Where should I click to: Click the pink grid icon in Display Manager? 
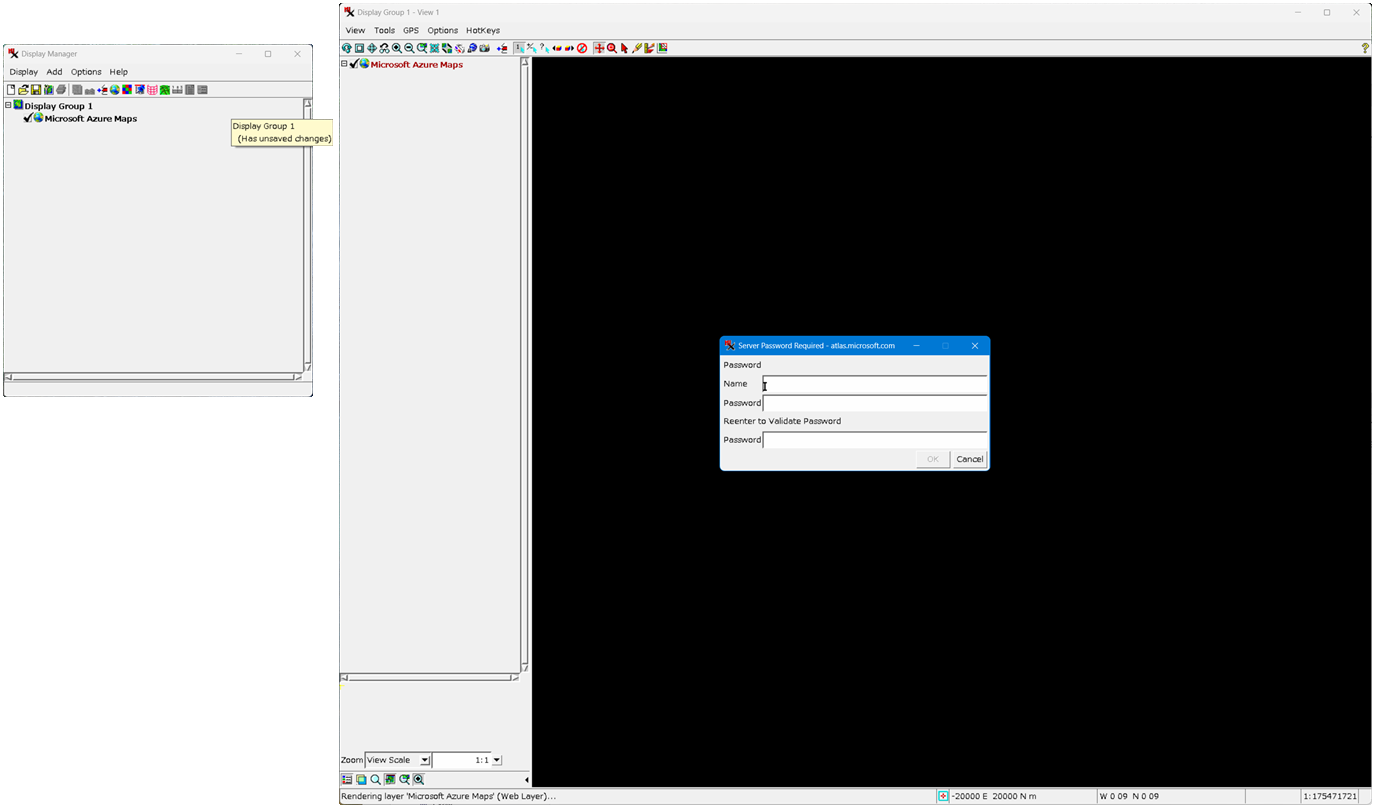coord(152,90)
